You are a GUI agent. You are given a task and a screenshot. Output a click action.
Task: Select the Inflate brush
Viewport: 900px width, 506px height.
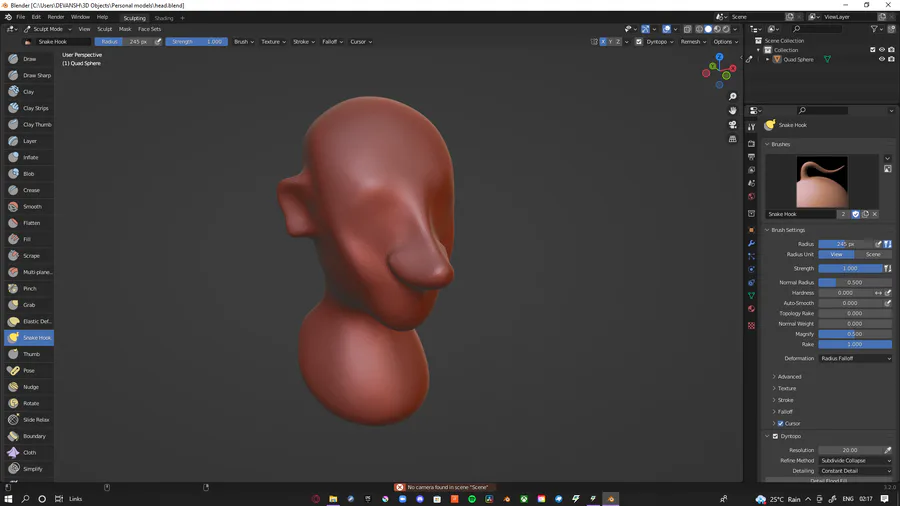[x=29, y=157]
